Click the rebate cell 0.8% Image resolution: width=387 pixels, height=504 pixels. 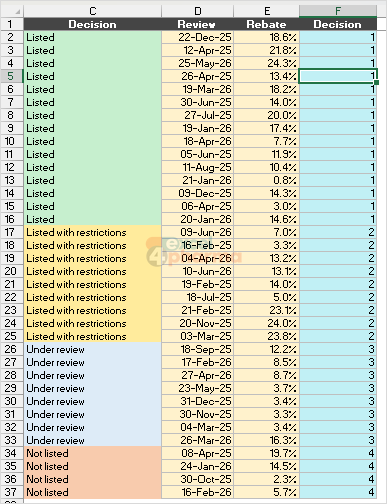(266, 180)
